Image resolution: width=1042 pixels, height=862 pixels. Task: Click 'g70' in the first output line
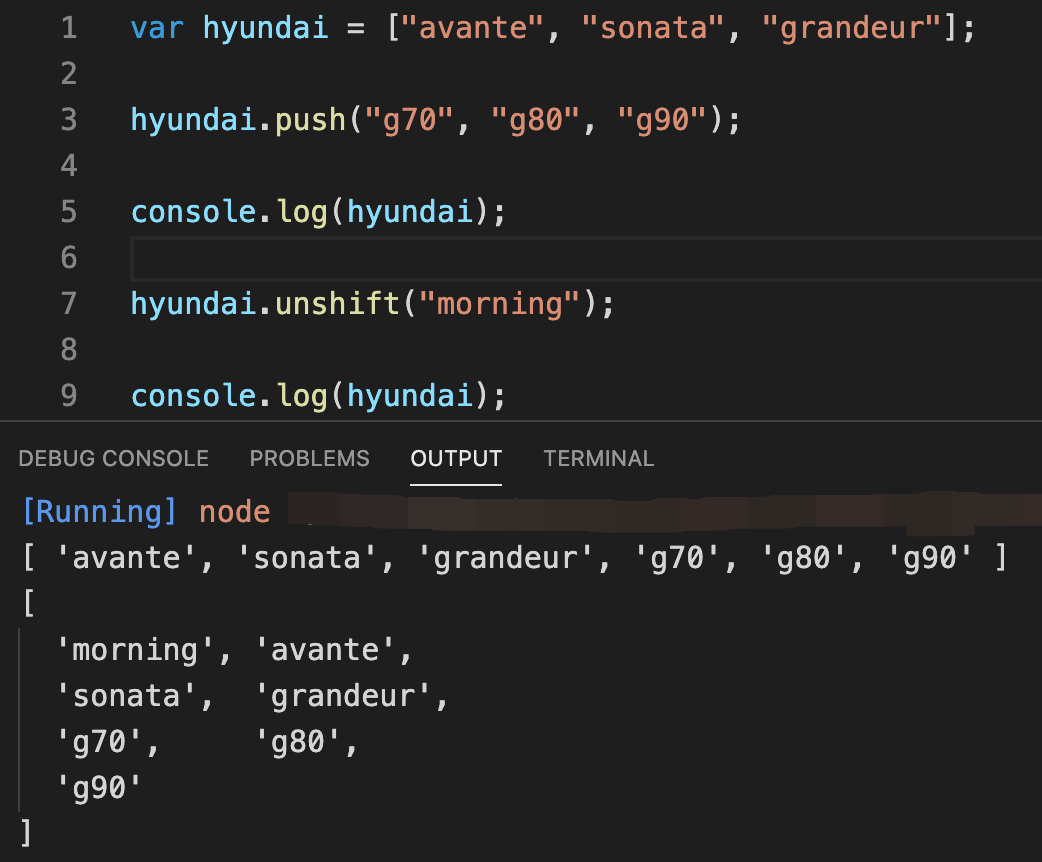click(677, 558)
